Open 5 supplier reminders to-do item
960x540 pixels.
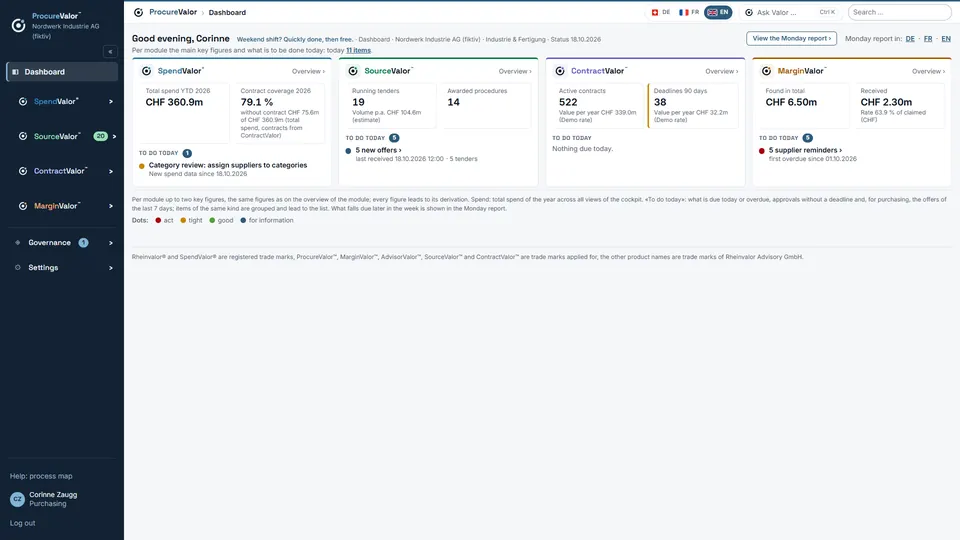pos(805,150)
